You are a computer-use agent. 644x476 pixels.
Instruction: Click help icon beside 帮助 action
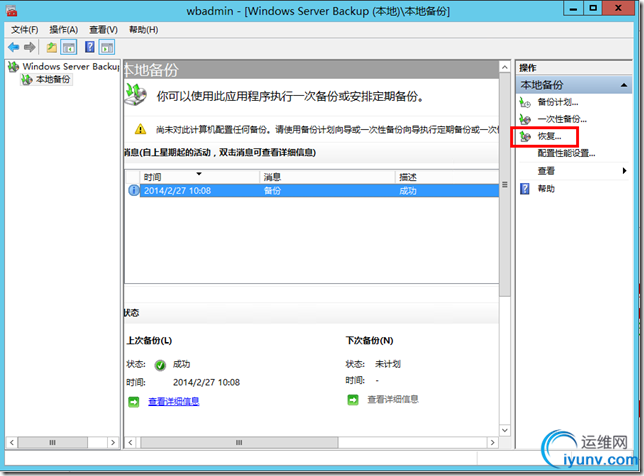tap(525, 189)
